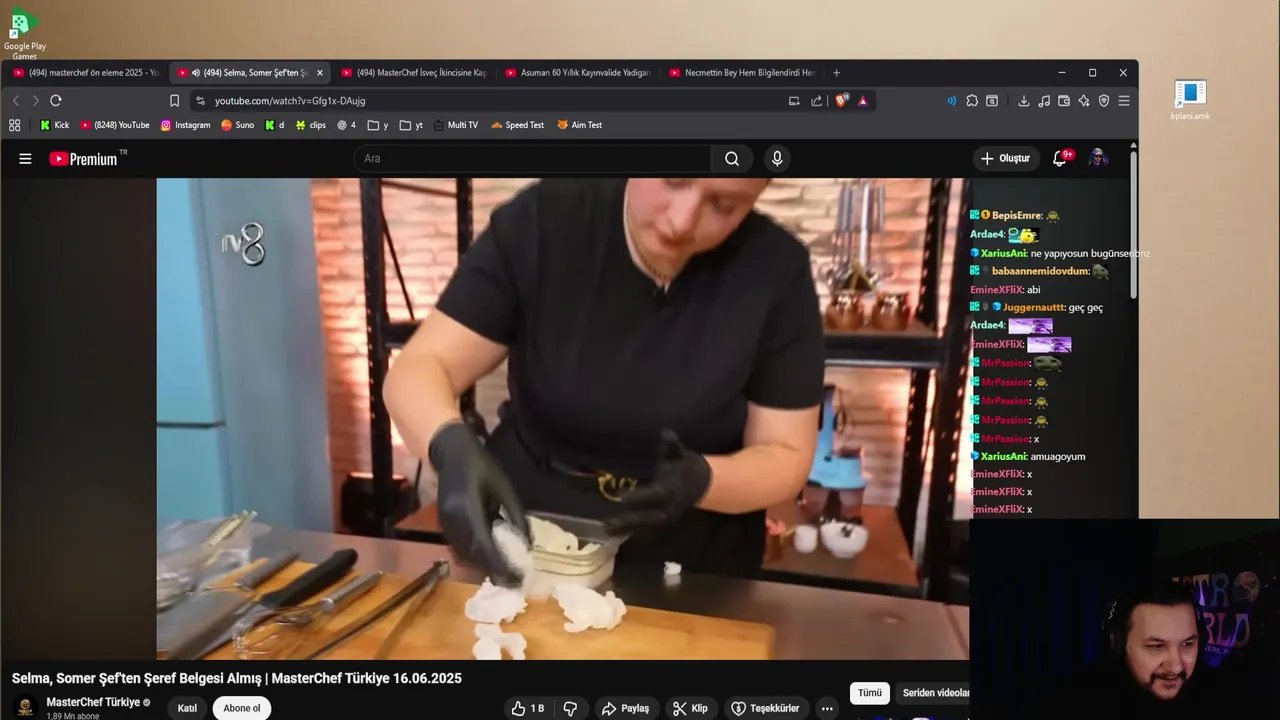The width and height of the screenshot is (1280, 720).
Task: Open Brave Rewards triangle icon
Action: pyautogui.click(x=863, y=100)
